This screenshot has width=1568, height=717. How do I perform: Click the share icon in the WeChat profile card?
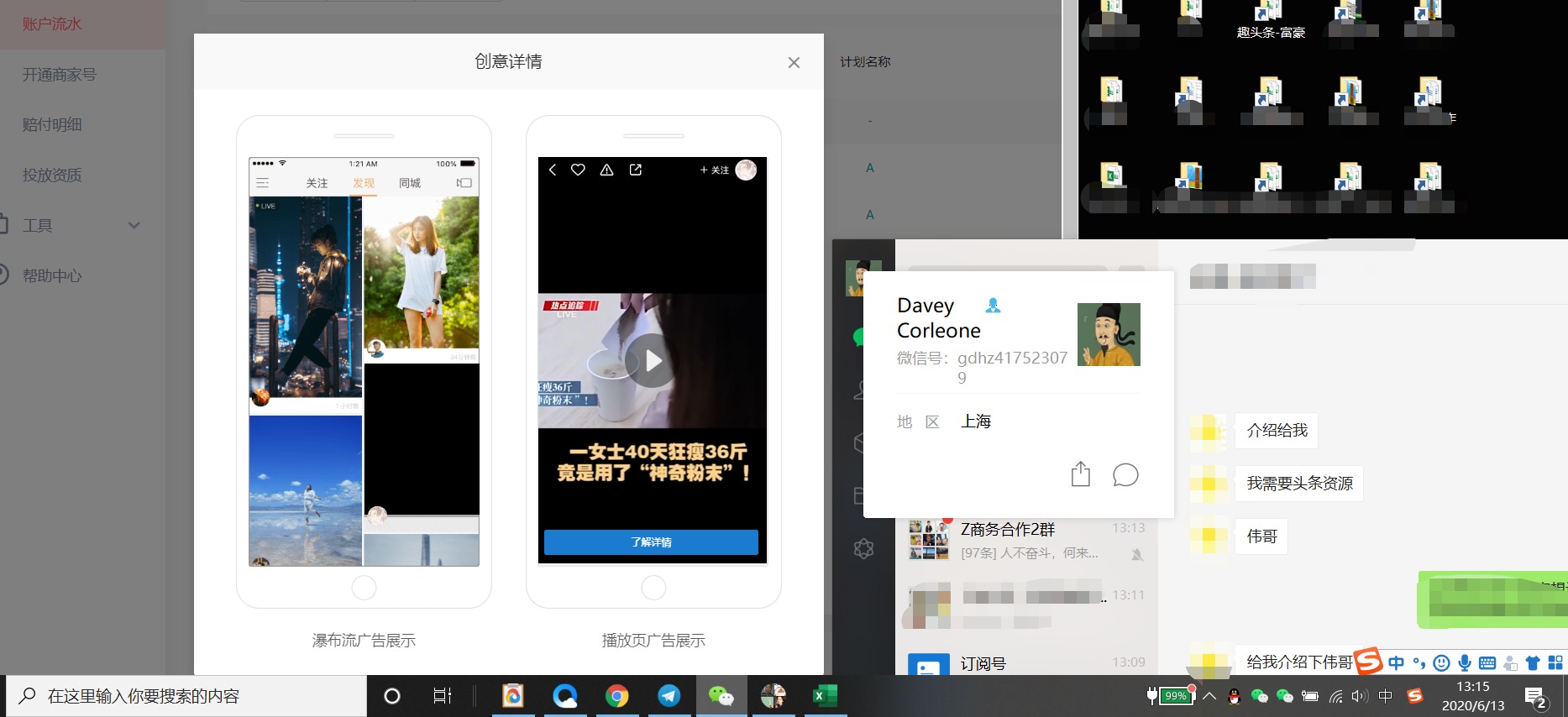1081,474
